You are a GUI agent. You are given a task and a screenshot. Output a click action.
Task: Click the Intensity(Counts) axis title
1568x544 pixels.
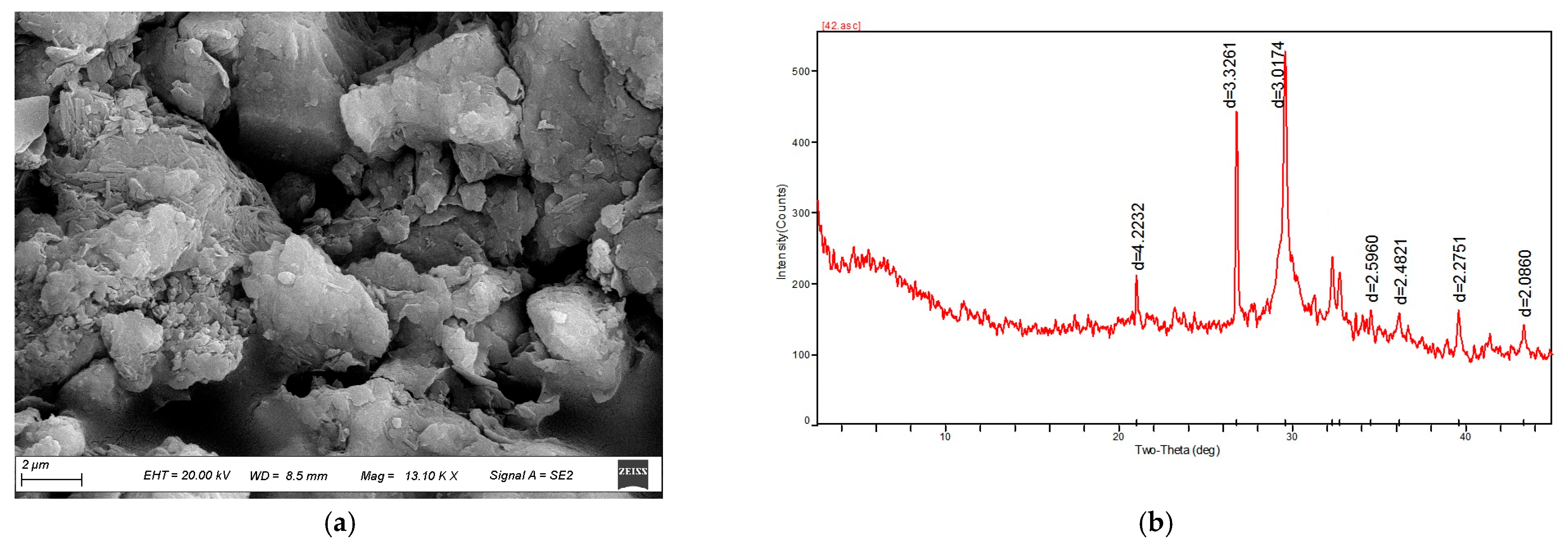coord(782,232)
